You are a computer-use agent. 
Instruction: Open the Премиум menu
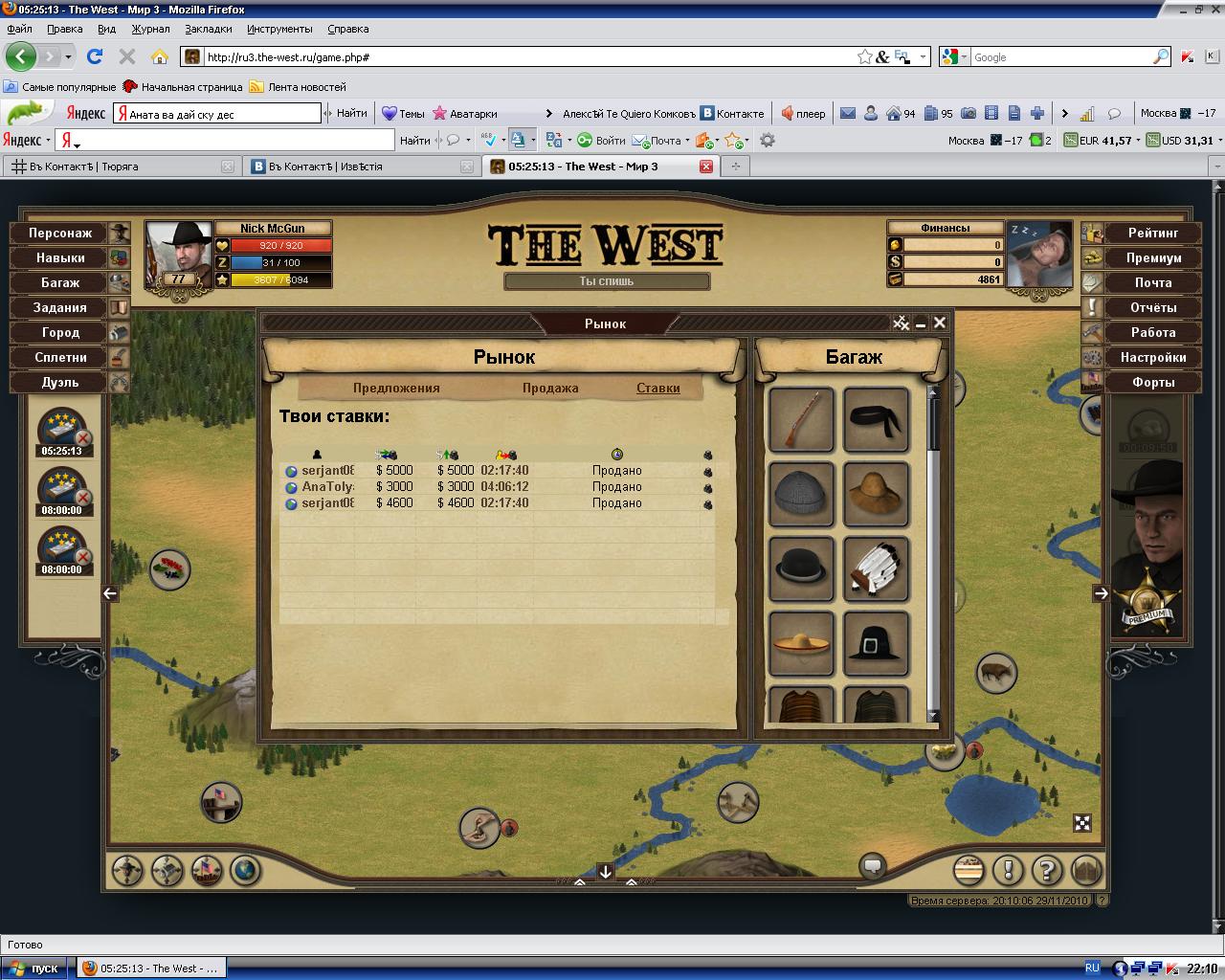[x=1153, y=257]
